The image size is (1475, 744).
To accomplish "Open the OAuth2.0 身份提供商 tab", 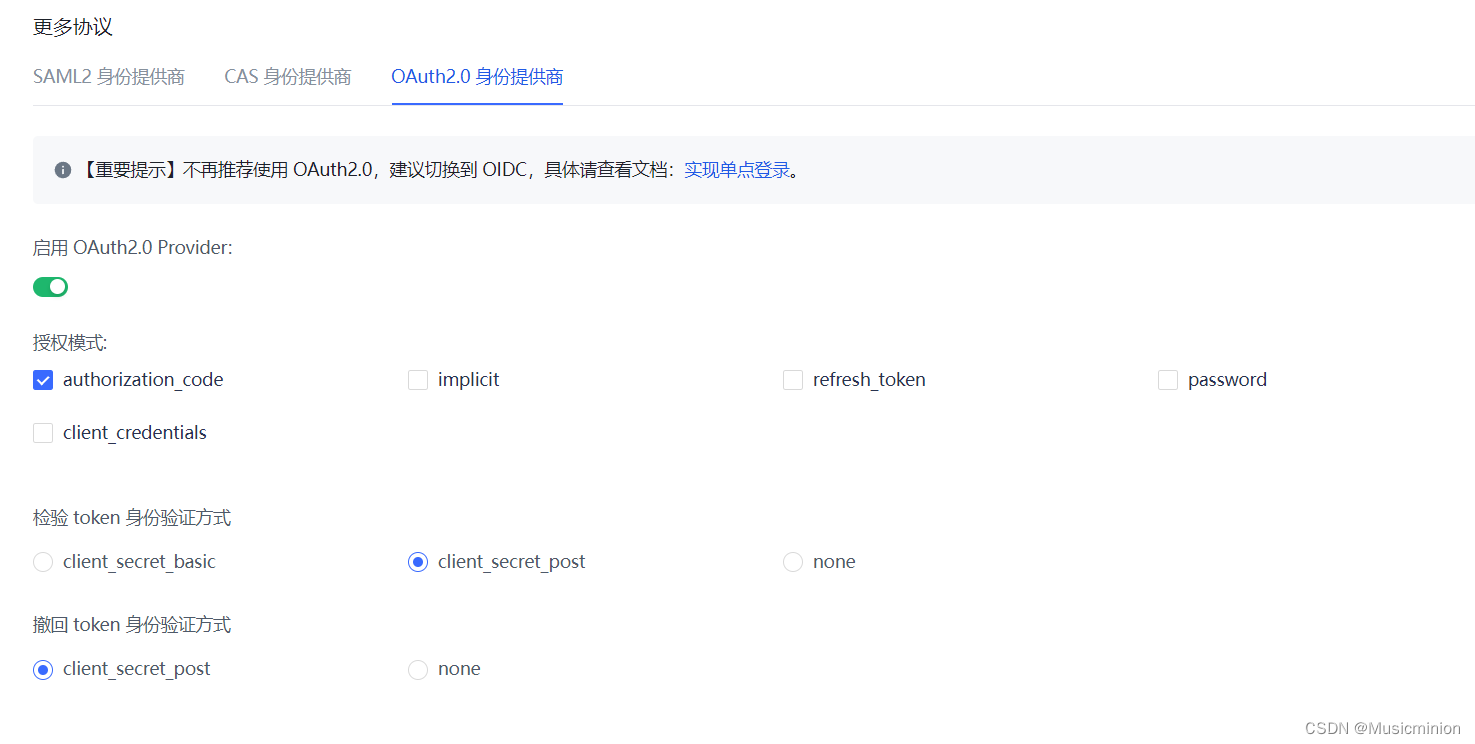I will tap(477, 76).
